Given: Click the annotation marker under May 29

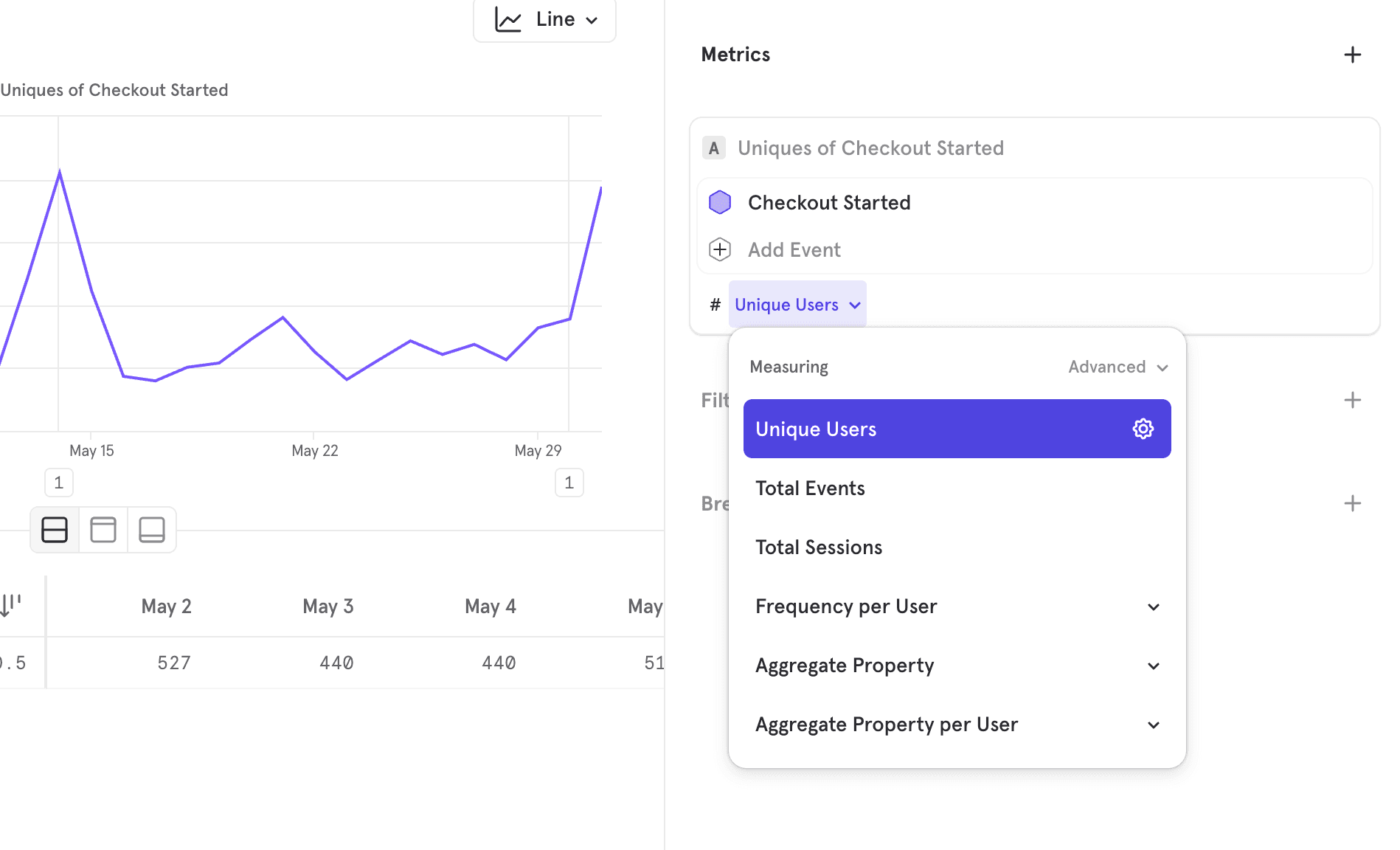Looking at the screenshot, I should (569, 483).
